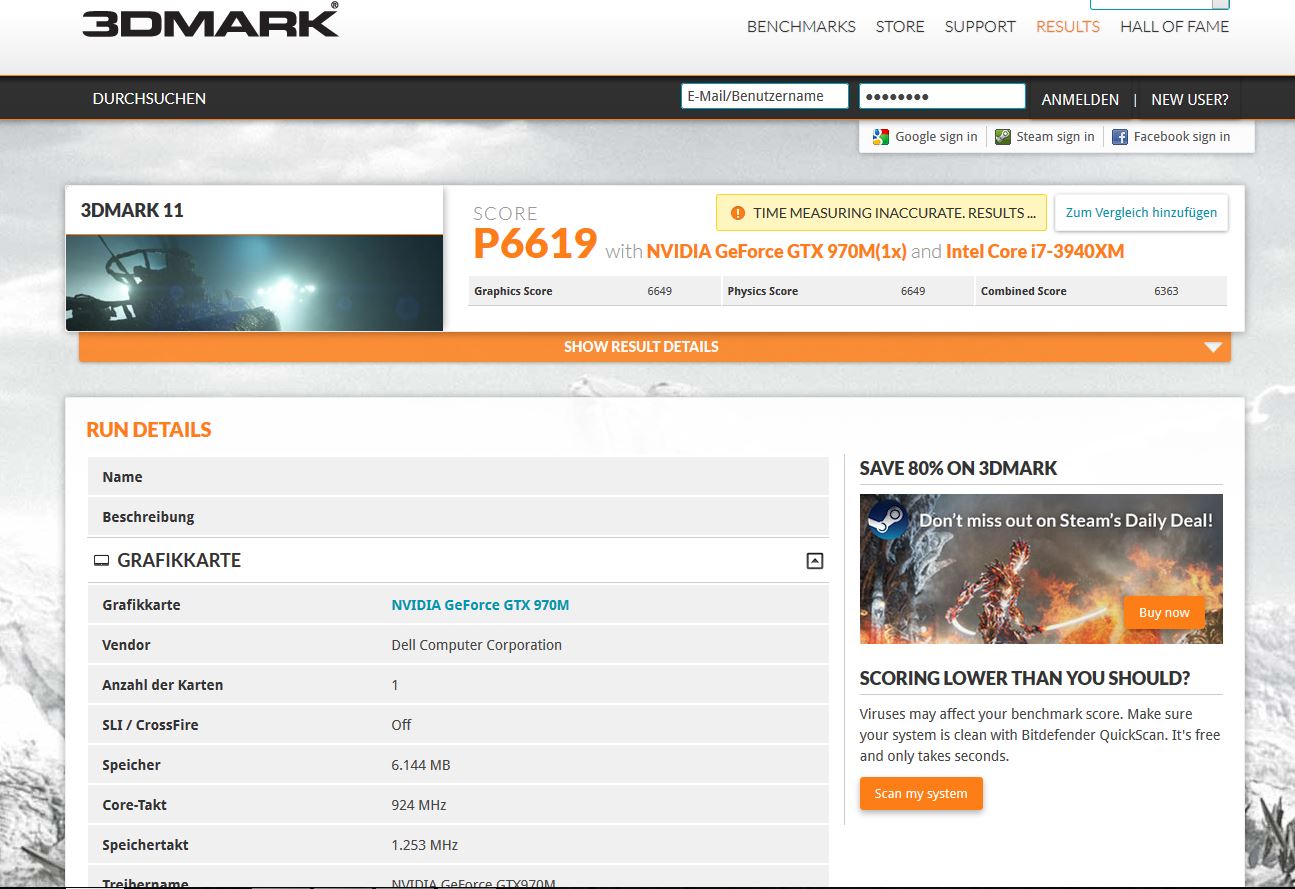Click the 3DMark logo
This screenshot has width=1295, height=889.
[x=210, y=22]
